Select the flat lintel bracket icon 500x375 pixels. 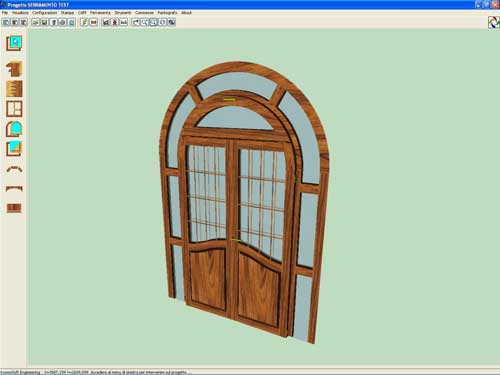(14, 189)
